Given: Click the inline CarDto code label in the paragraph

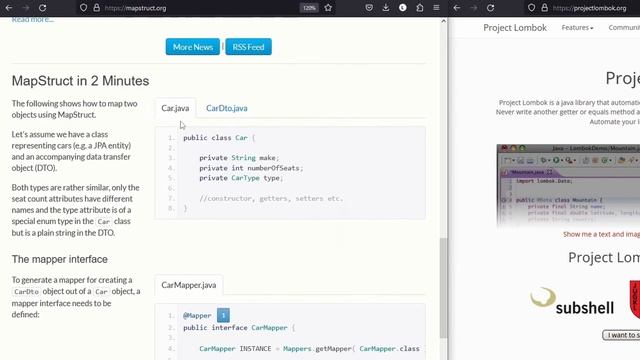Looking at the screenshot, I should (26, 291).
